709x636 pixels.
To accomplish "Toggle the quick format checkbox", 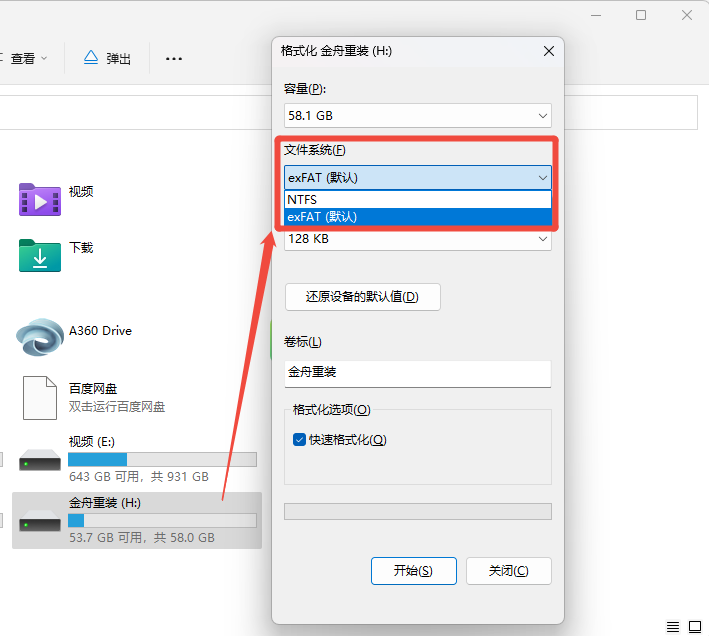I will point(299,440).
